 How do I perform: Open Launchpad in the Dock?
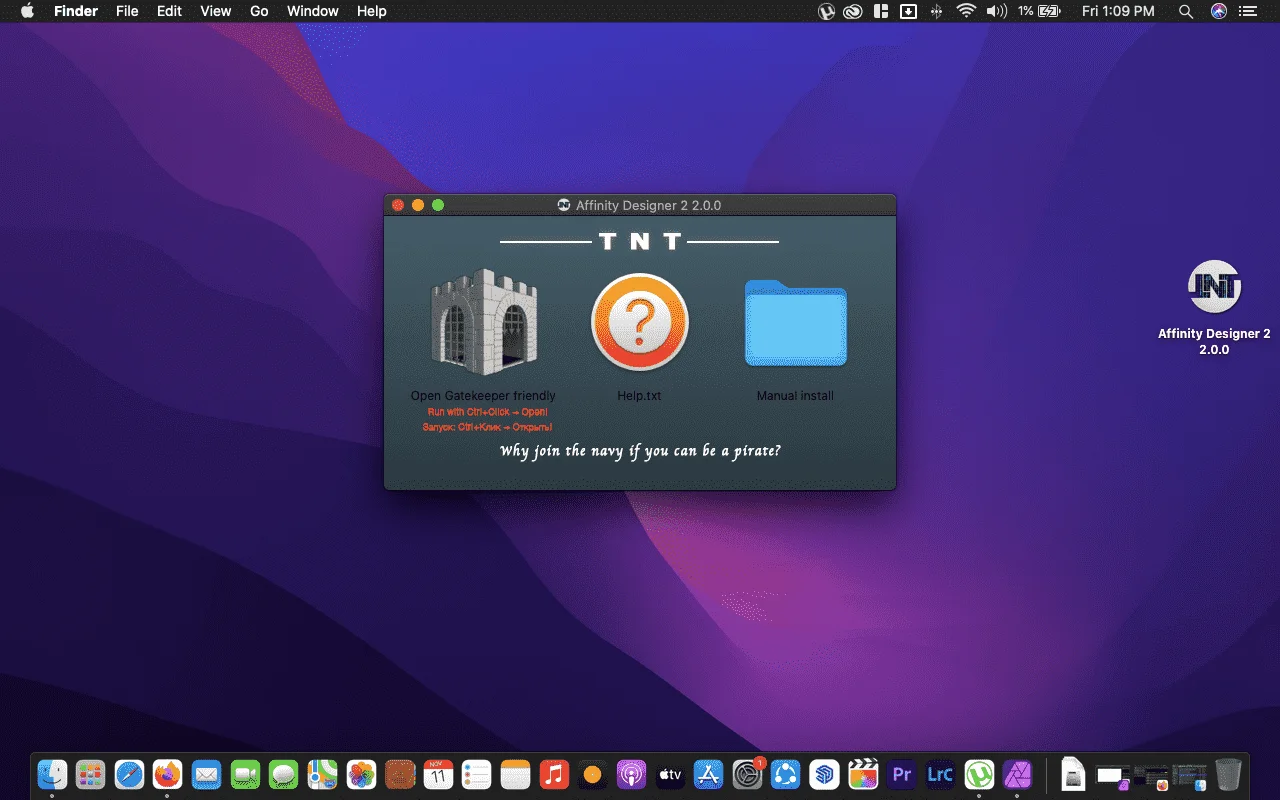pos(91,774)
